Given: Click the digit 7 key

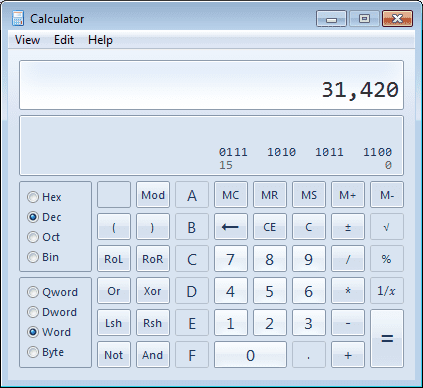Looking at the screenshot, I should (x=231, y=259).
